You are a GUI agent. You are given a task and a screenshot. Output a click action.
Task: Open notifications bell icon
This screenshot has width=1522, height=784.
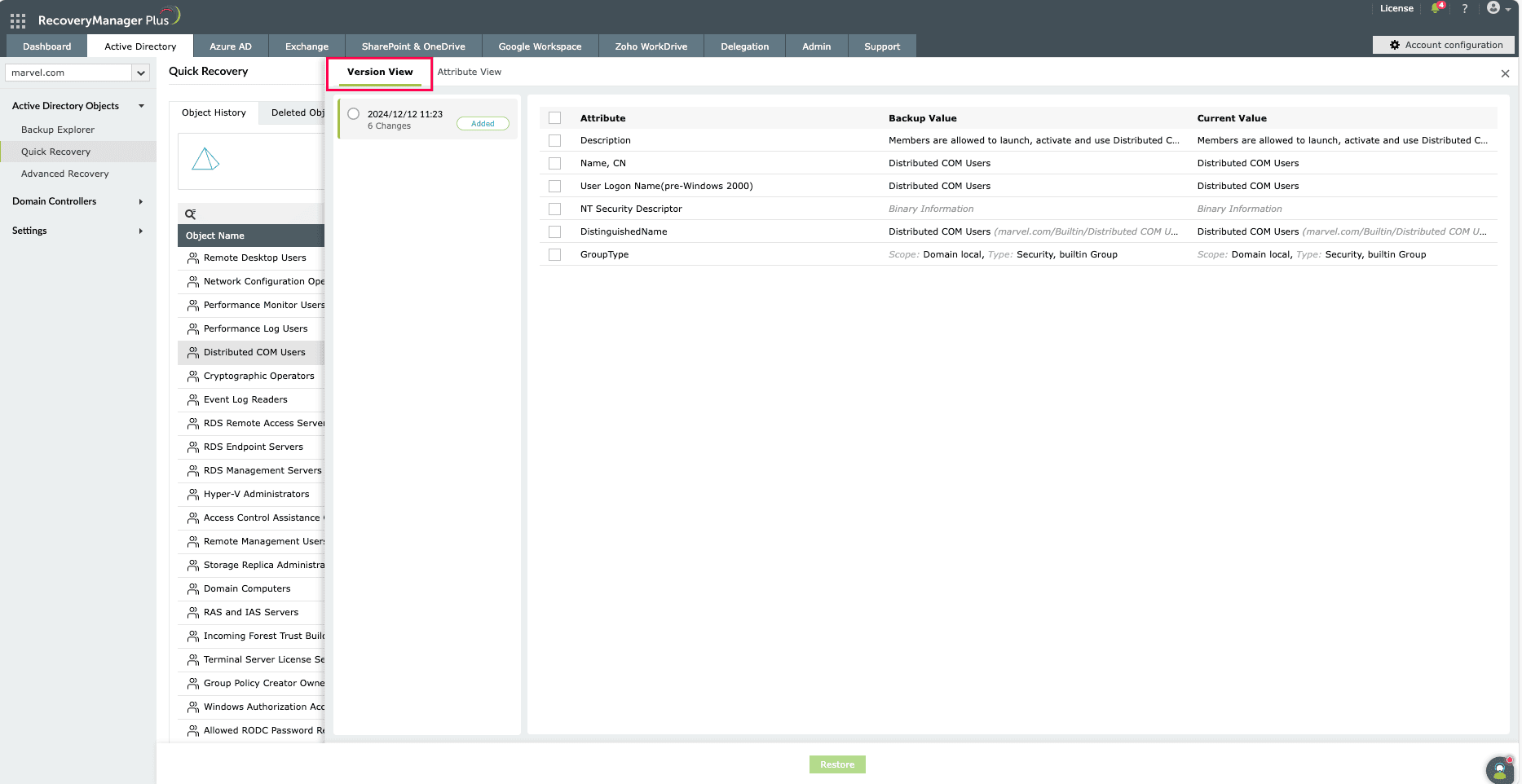tap(1436, 8)
